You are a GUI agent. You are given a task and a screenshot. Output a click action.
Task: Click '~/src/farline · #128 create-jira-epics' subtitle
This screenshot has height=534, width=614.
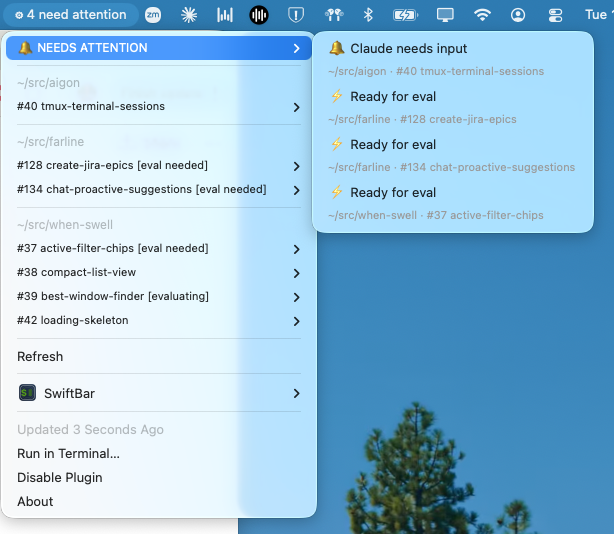422,119
